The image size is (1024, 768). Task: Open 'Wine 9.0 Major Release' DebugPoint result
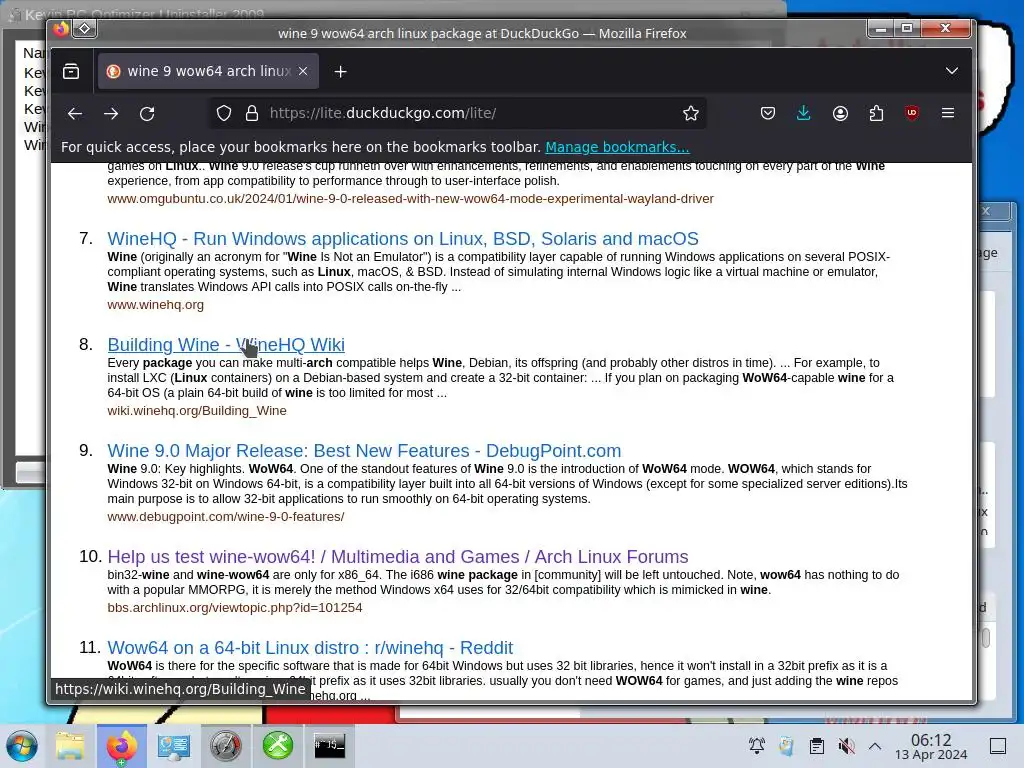pos(364,451)
